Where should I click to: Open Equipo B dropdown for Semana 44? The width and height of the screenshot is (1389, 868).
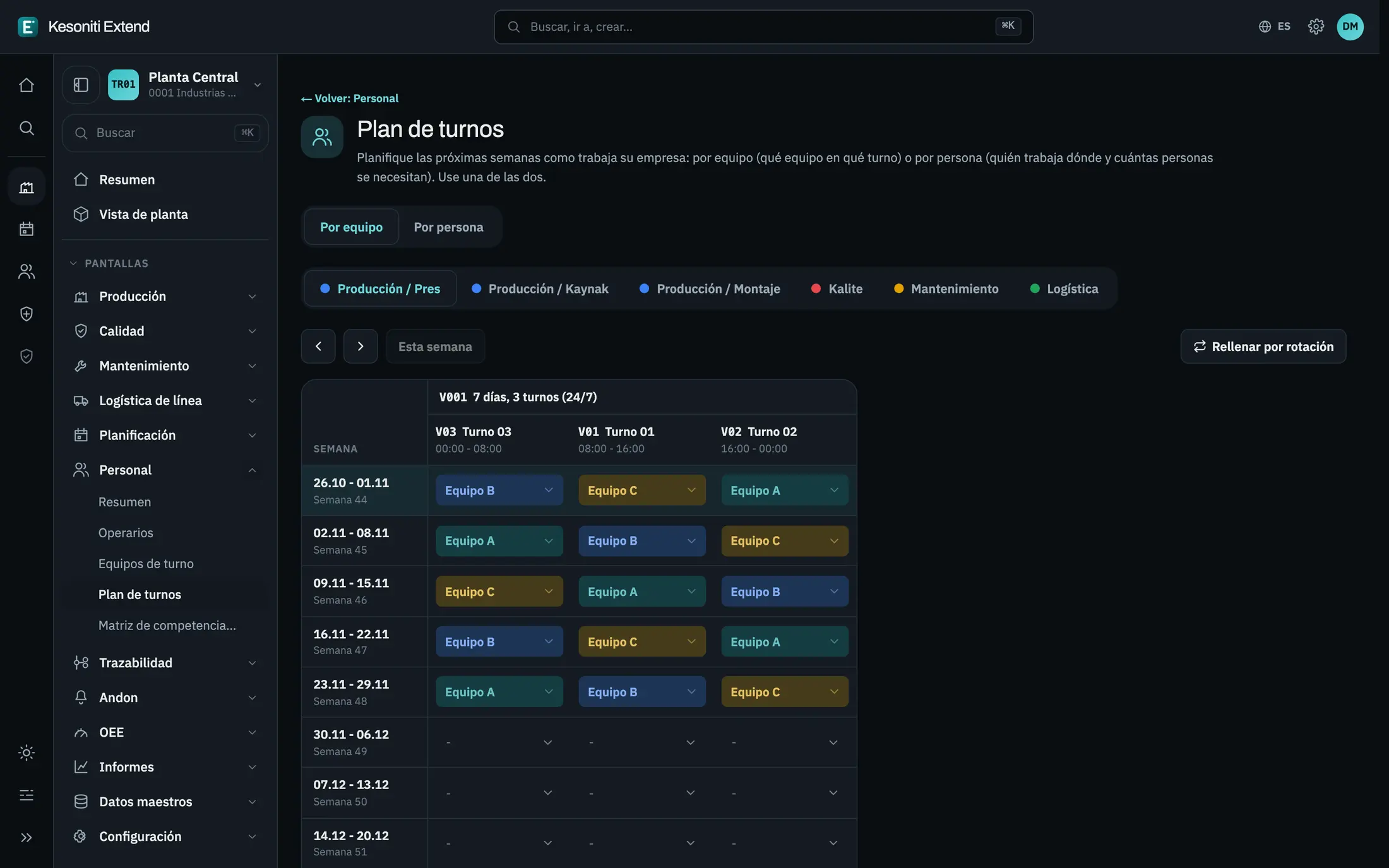pos(499,490)
